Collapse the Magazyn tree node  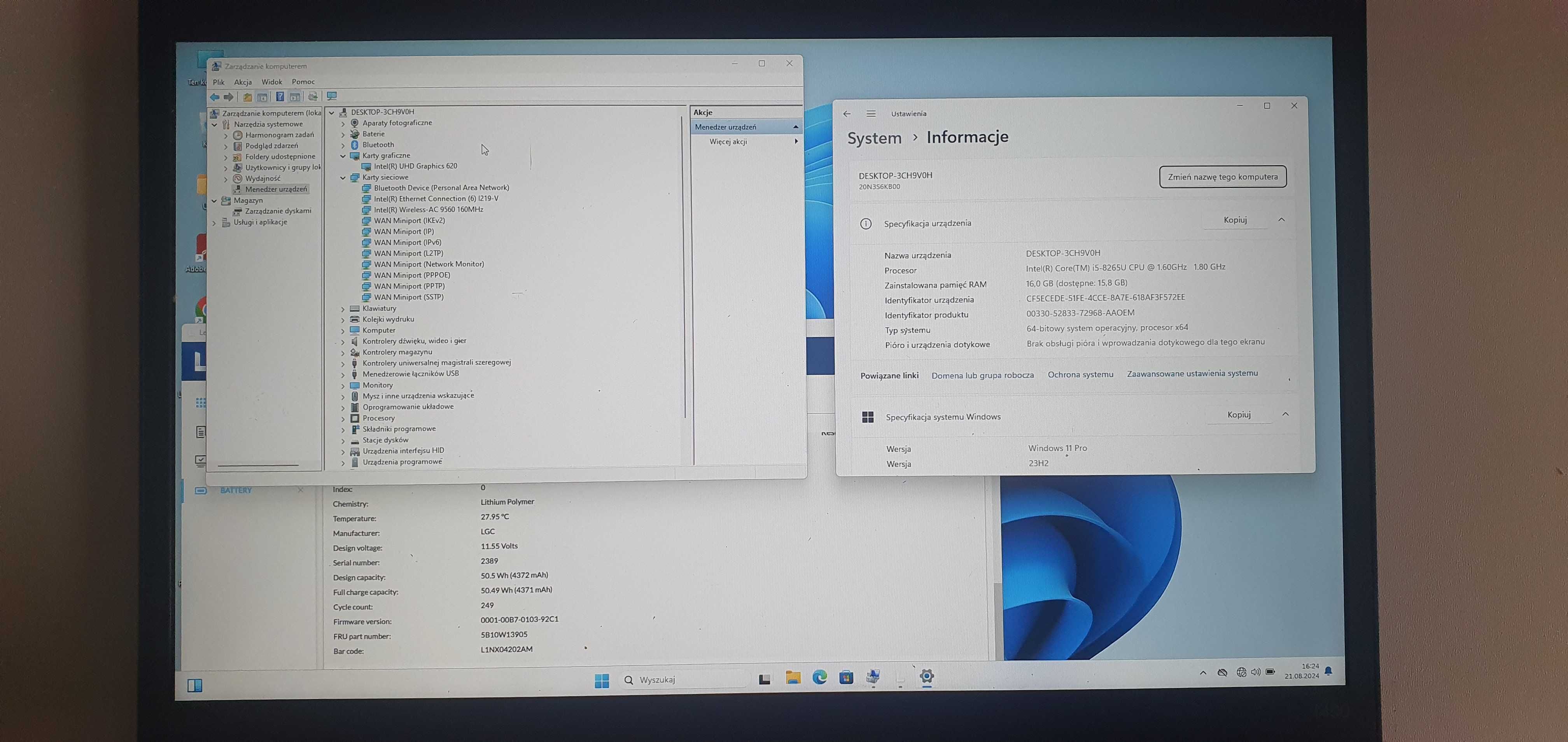click(x=214, y=200)
